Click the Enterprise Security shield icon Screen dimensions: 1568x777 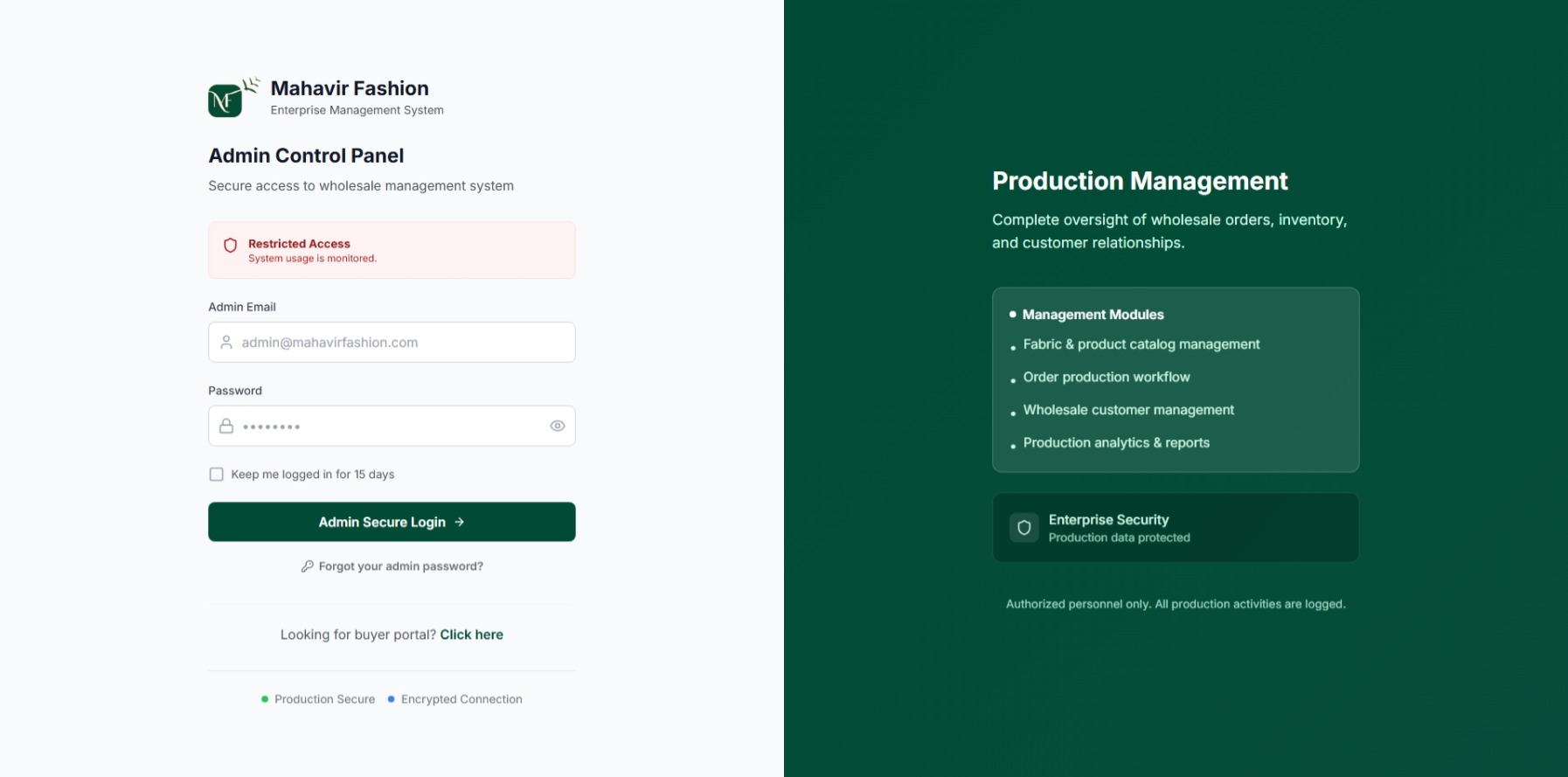(x=1023, y=528)
